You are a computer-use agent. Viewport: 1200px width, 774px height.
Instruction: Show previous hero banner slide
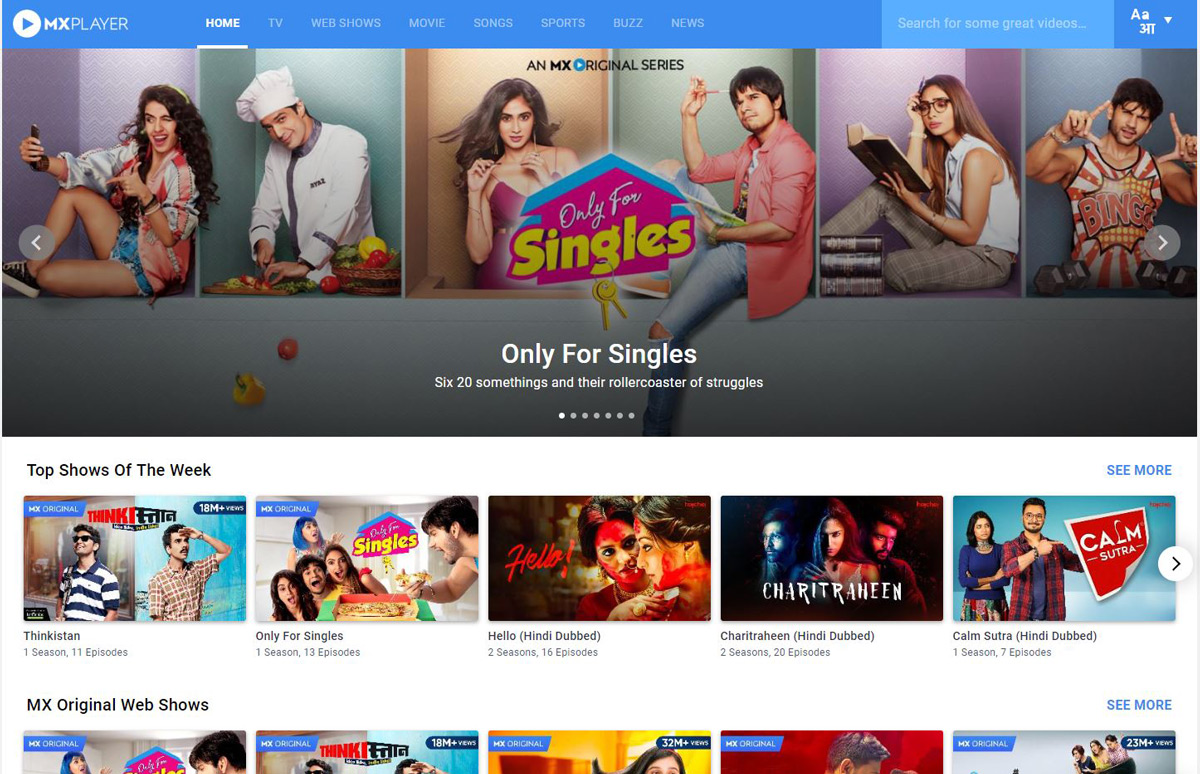37,242
